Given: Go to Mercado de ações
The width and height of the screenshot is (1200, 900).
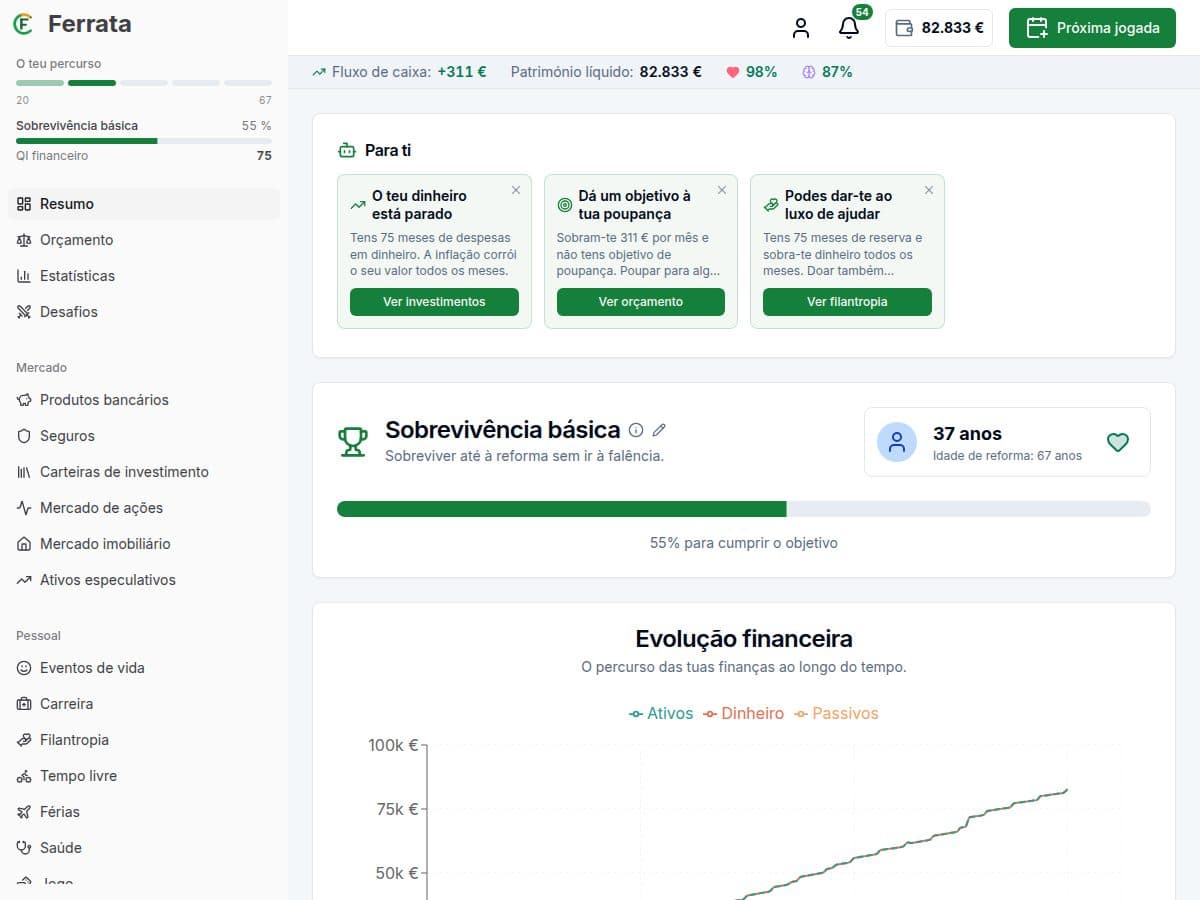Looking at the screenshot, I should pos(144,508).
